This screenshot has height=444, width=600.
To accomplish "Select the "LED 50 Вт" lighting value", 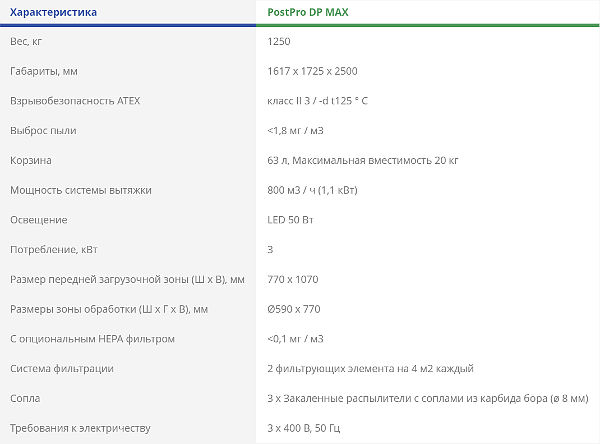I will click(x=293, y=220).
